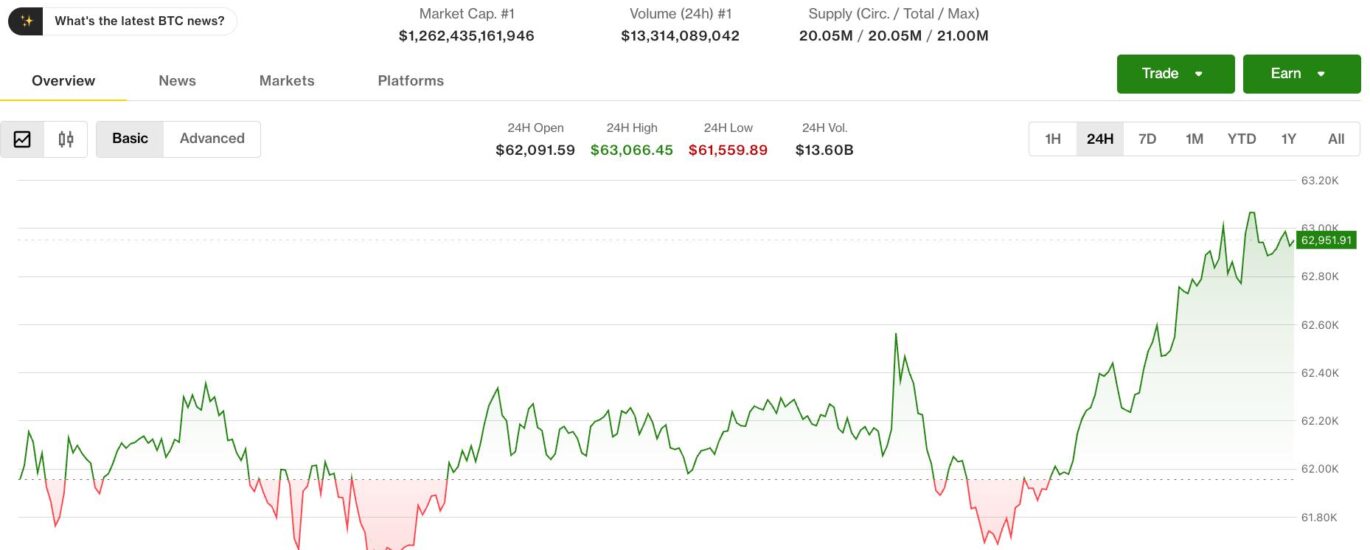Set chart range to 1H
Screen dimensions: 1370x550
pyautogui.click(x=1053, y=139)
